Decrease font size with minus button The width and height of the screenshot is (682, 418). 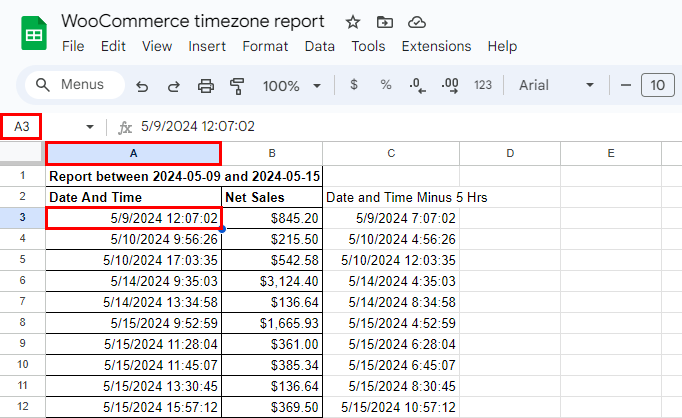coord(625,85)
